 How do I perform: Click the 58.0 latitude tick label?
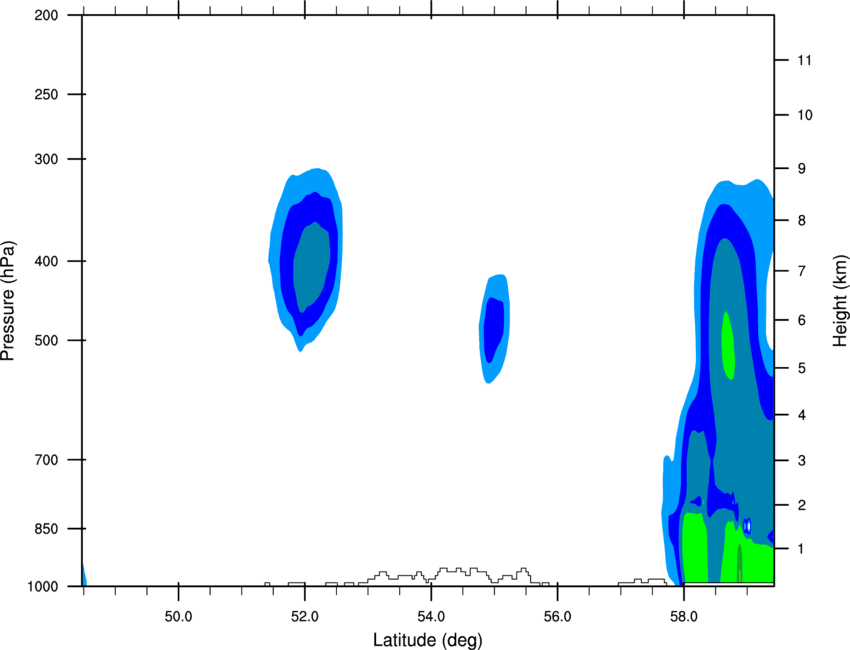click(x=684, y=617)
